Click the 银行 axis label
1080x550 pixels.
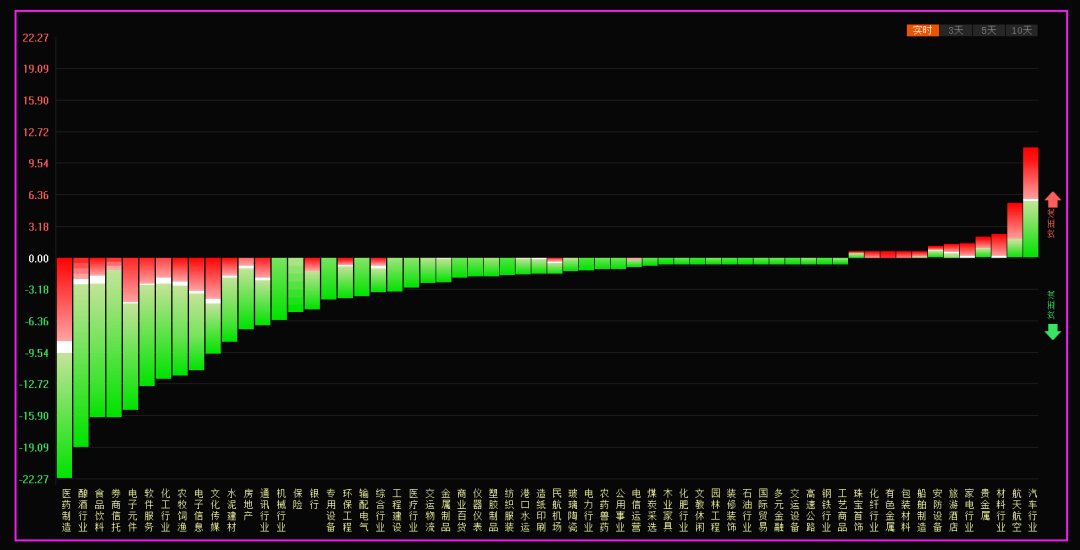pyautogui.click(x=314, y=499)
